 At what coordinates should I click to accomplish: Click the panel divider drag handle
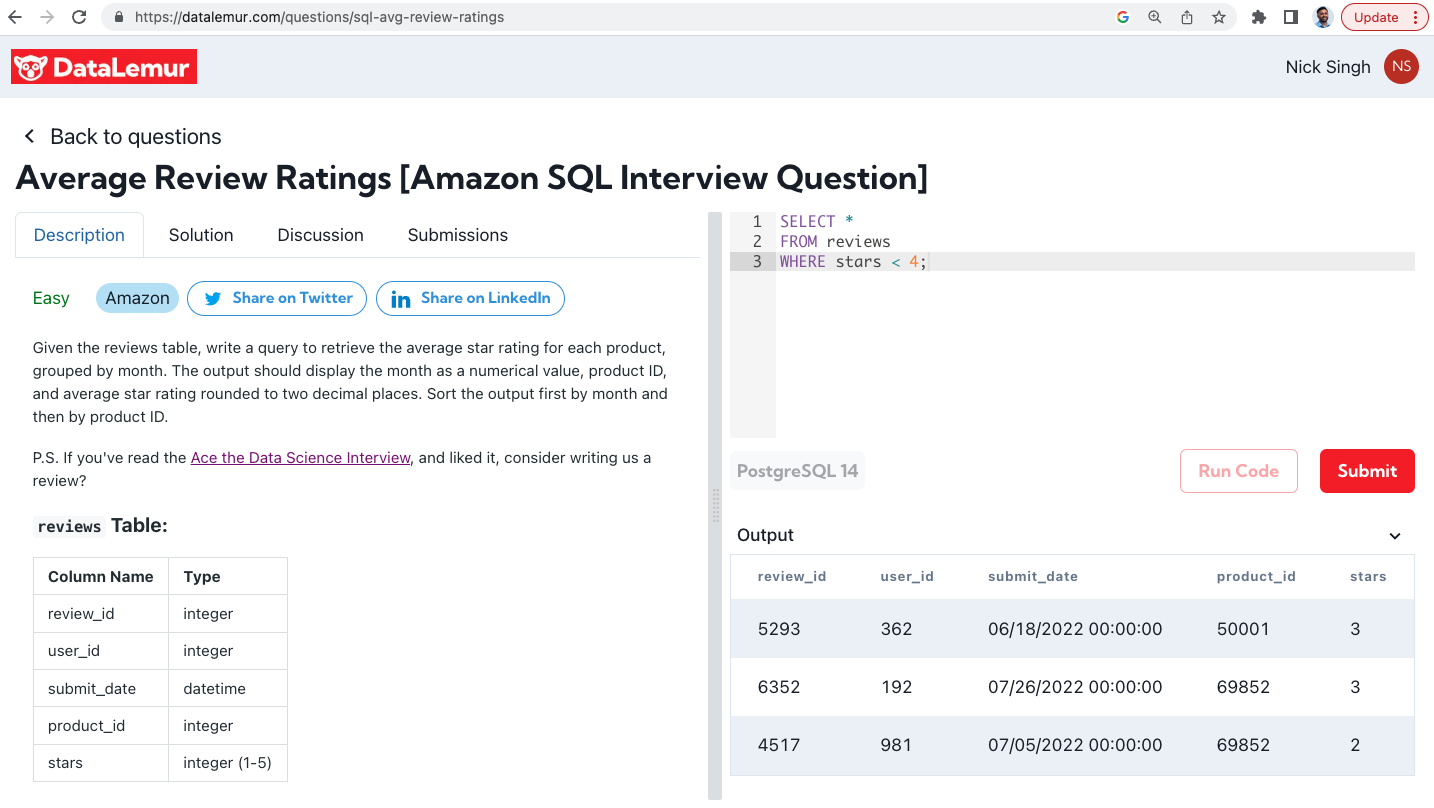click(715, 506)
